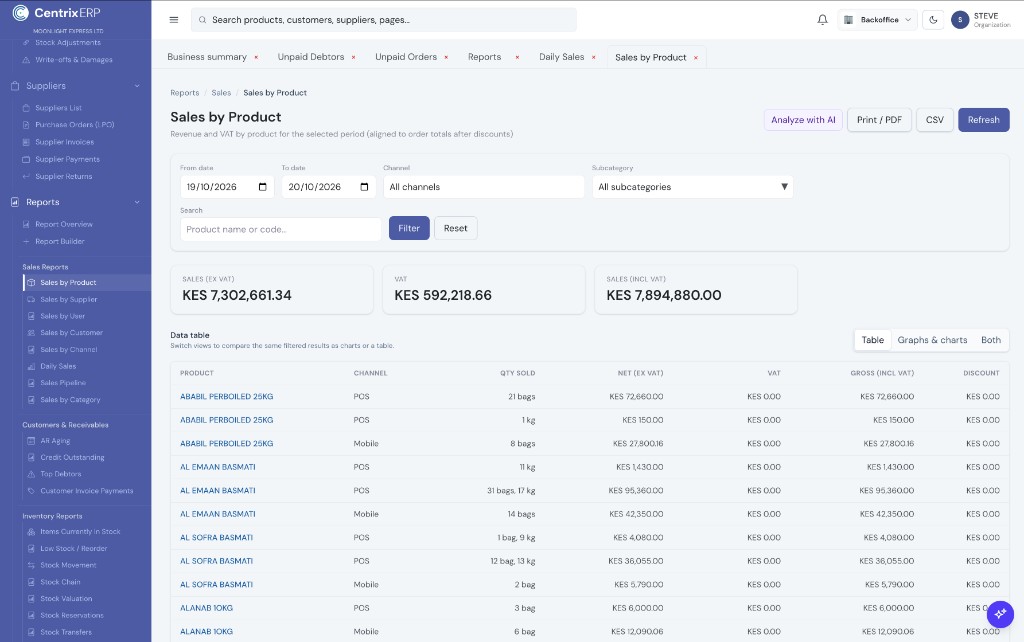Switch to the Unpaid Orders tab
1024x642 pixels.
[x=406, y=57]
